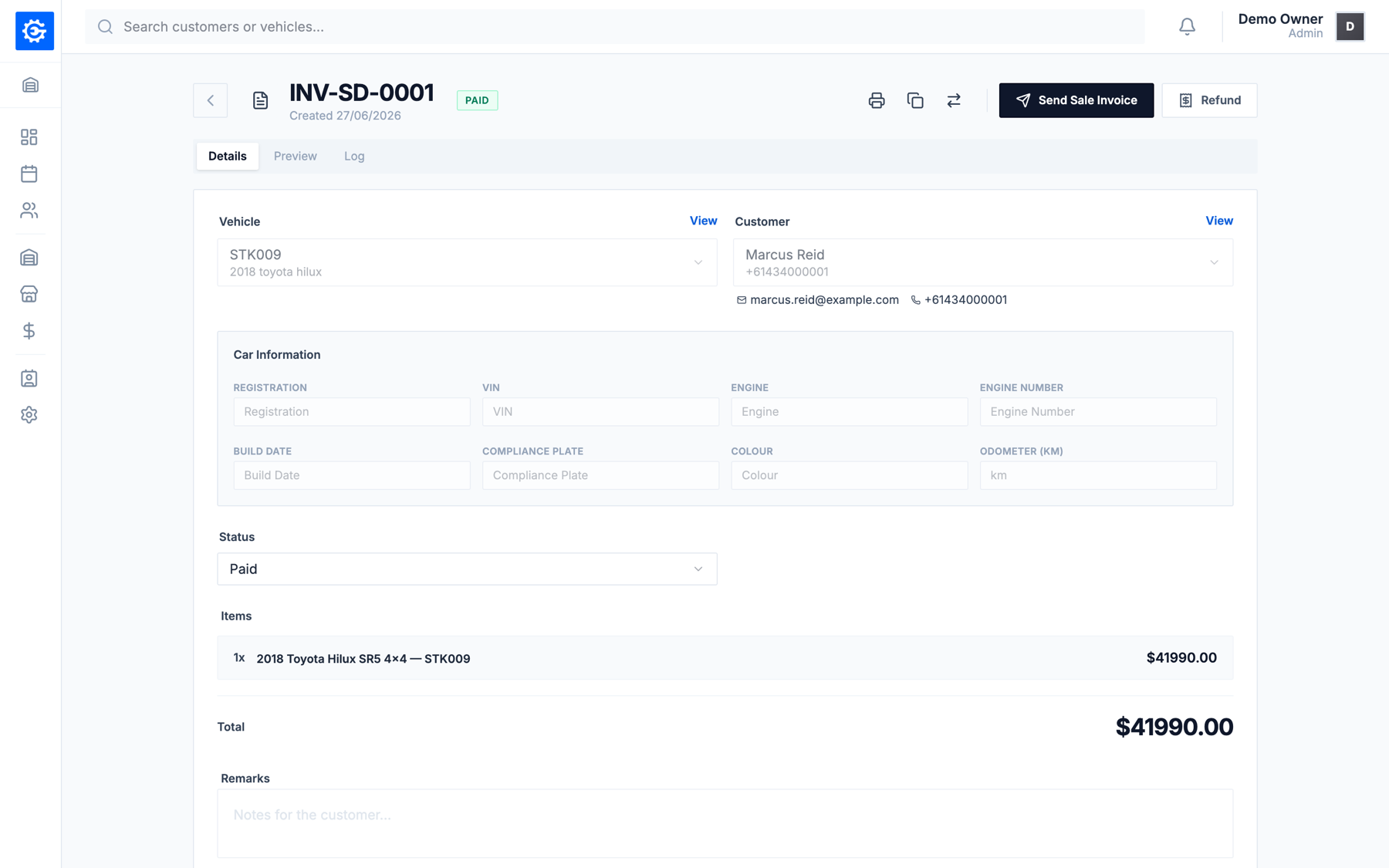
Task: Click the Odometer km input field
Action: tap(1098, 475)
